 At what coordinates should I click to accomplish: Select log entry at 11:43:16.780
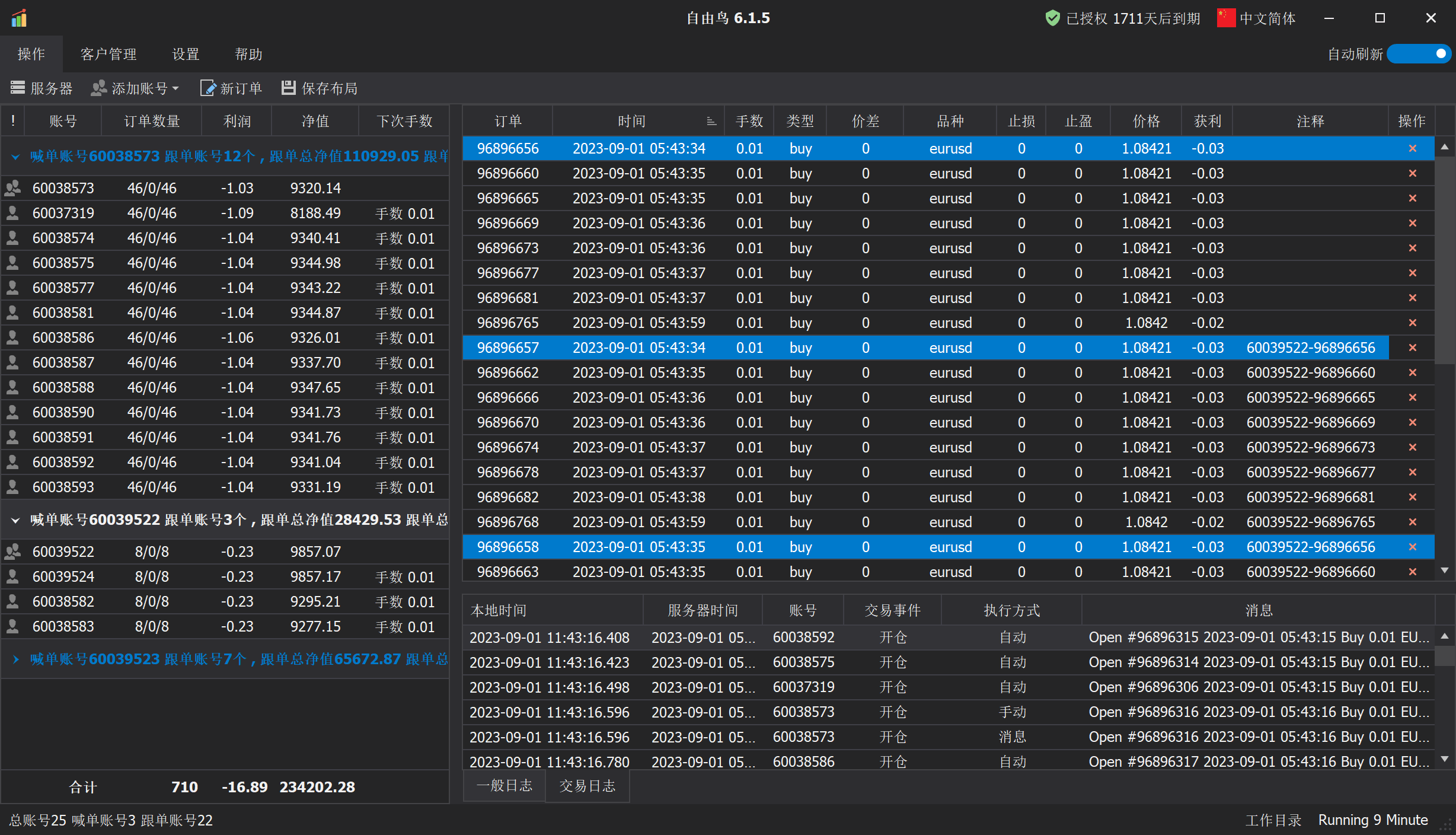tap(949, 761)
